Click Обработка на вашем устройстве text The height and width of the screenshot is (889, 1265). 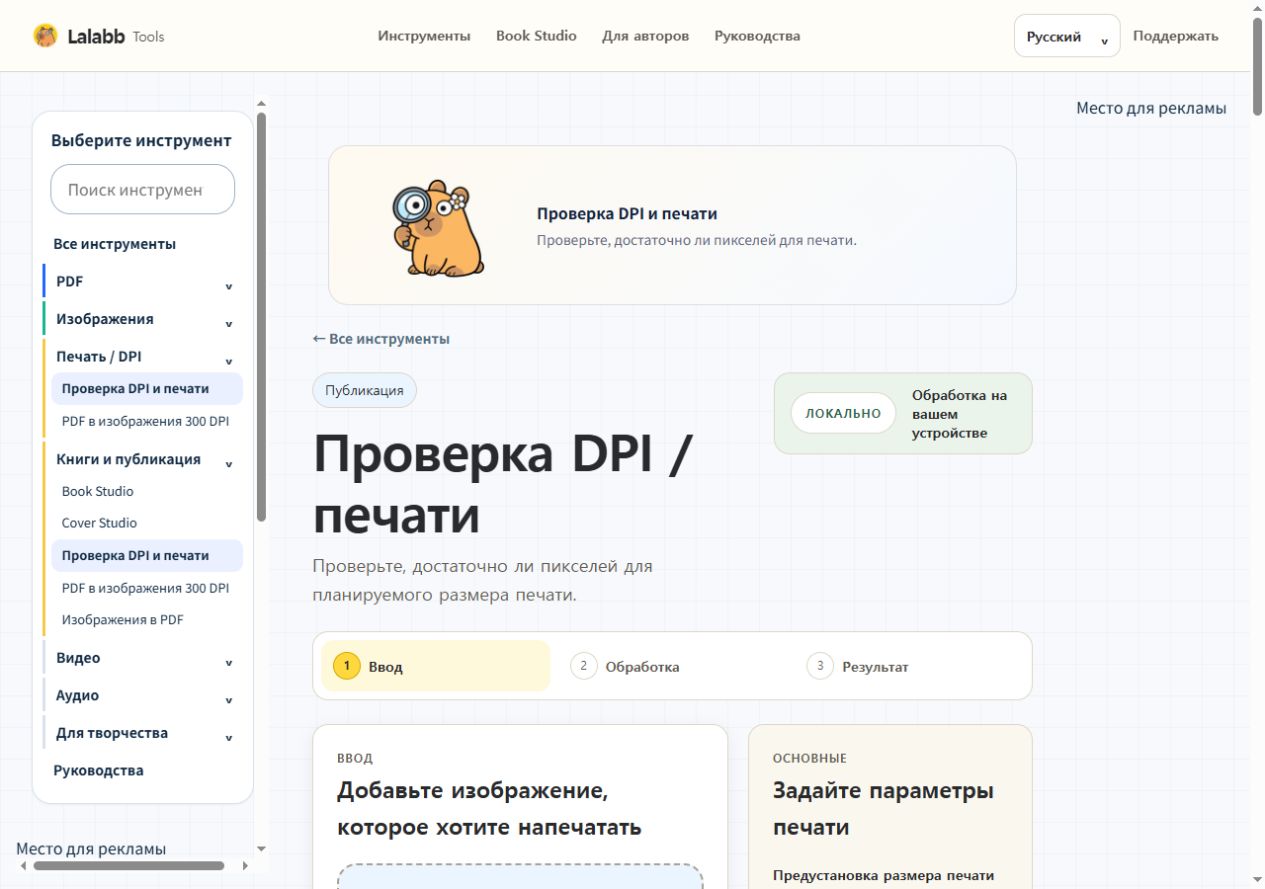[960, 414]
